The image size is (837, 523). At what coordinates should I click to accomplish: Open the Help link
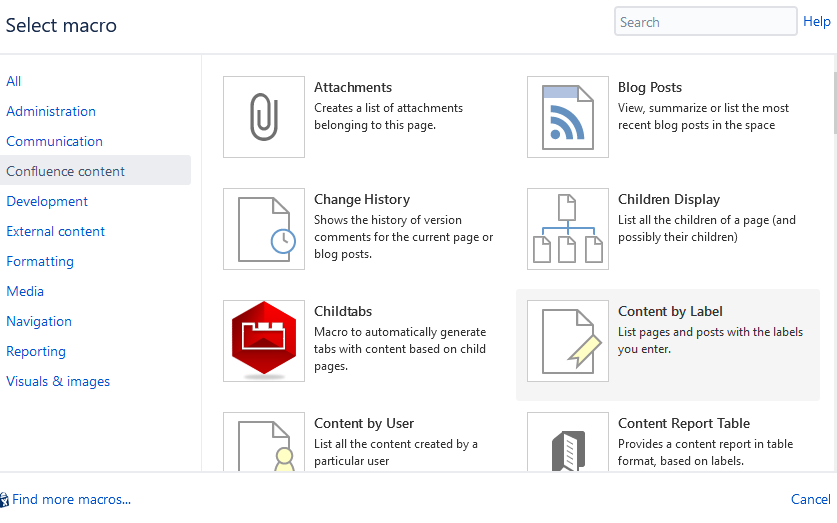817,21
